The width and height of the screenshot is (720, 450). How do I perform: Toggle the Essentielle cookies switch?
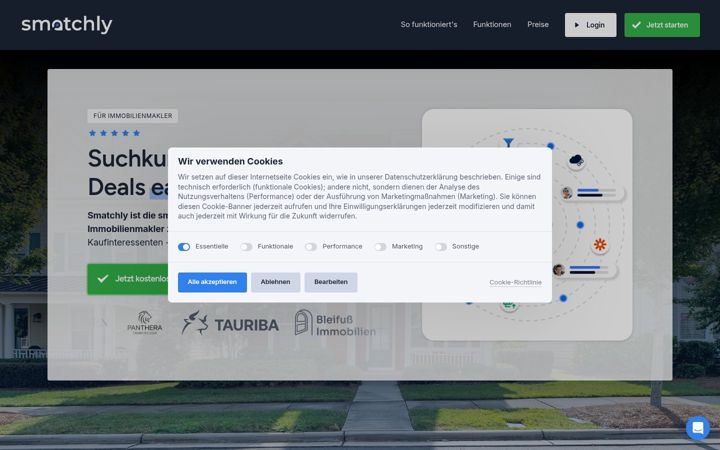pyautogui.click(x=184, y=247)
